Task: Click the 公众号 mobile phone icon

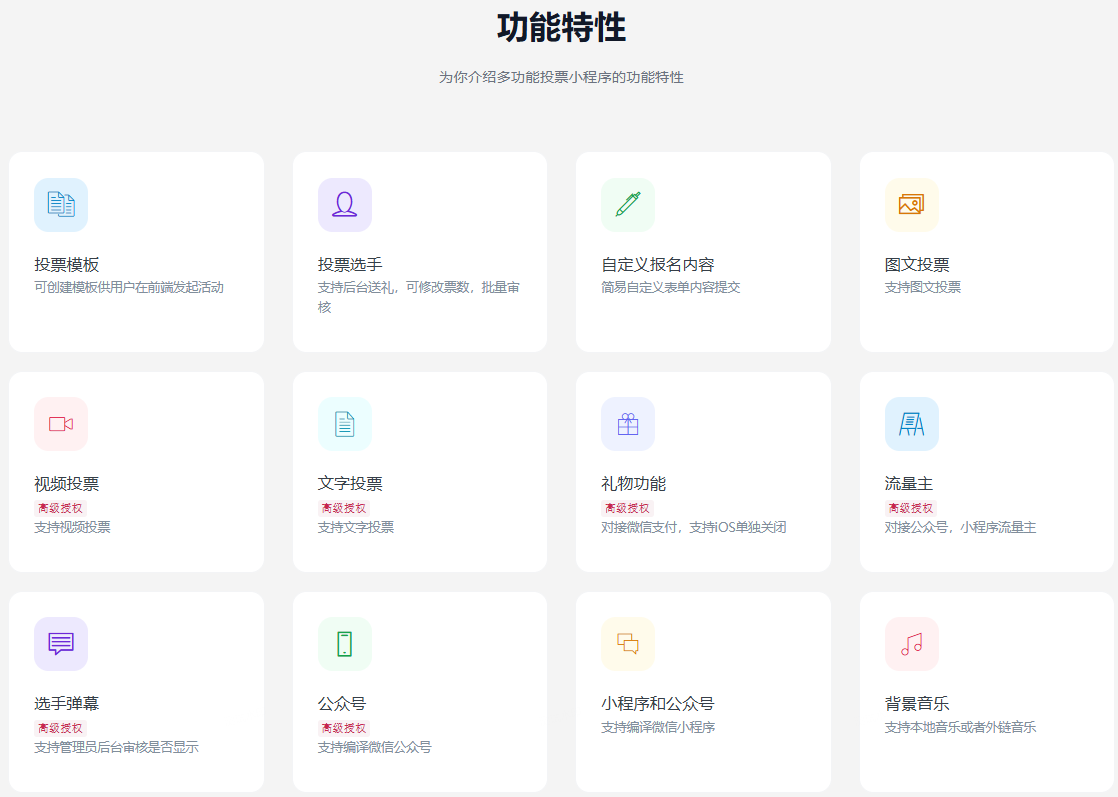Action: point(345,644)
